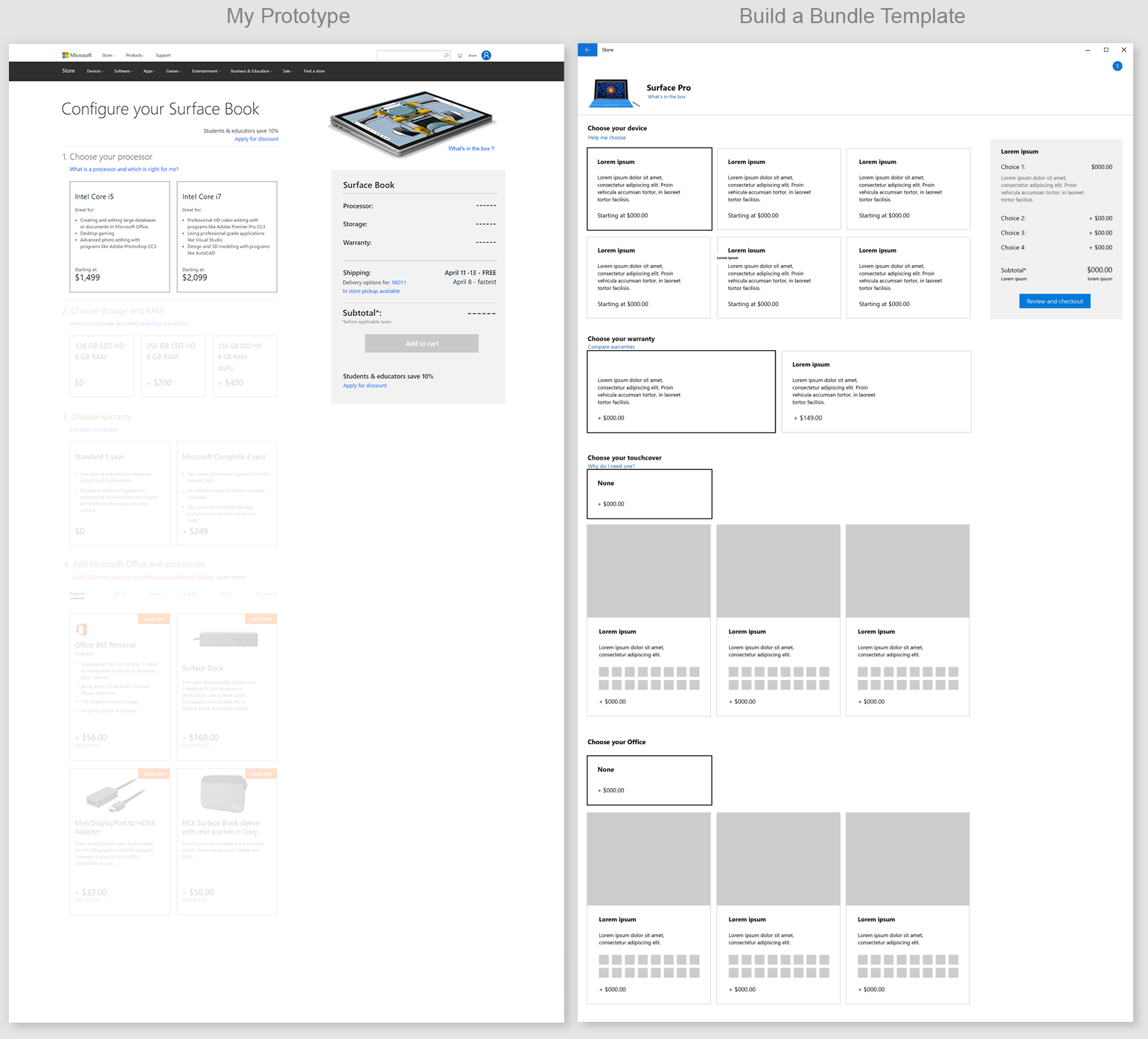Viewport: 1148px width, 1039px height.
Task: Click the In store pickup available link
Action: (371, 291)
